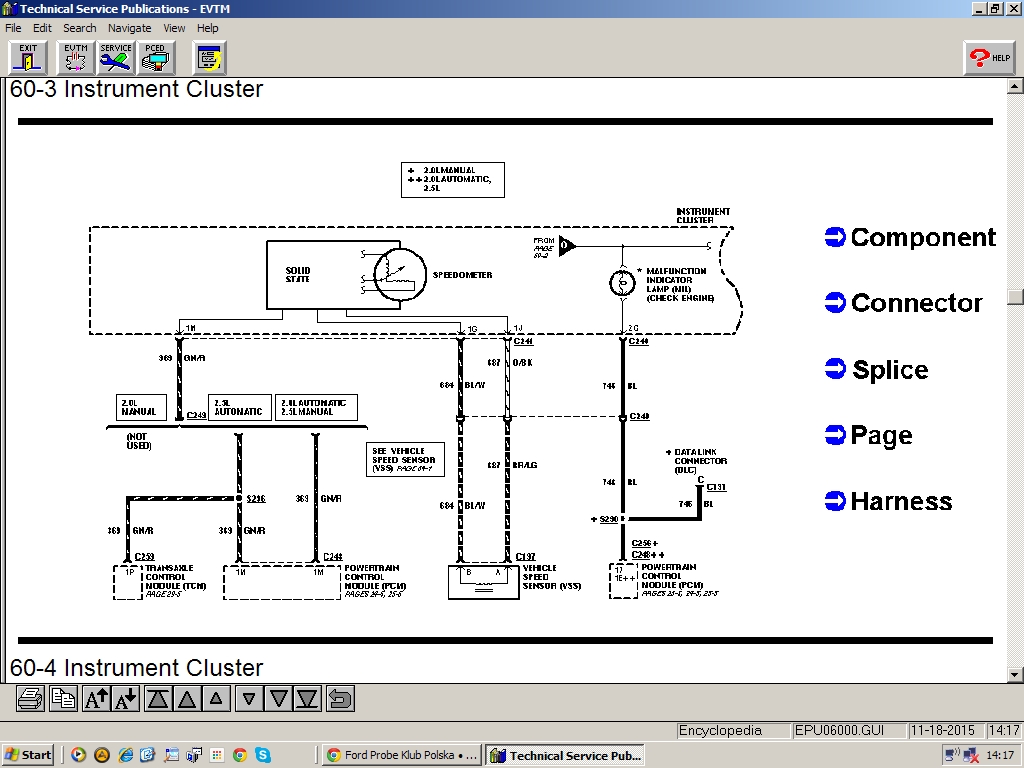
Task: Go back using the return arrow icon
Action: [x=340, y=699]
